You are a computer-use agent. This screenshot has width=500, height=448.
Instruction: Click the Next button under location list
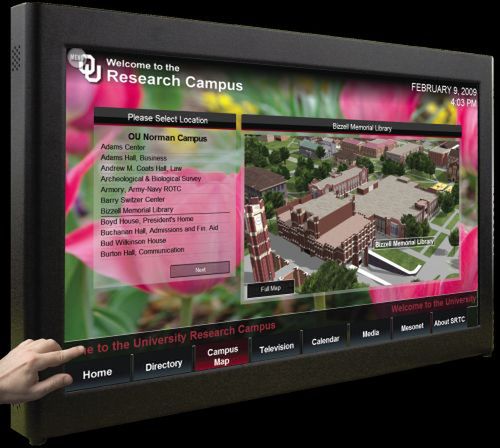pyautogui.click(x=200, y=269)
